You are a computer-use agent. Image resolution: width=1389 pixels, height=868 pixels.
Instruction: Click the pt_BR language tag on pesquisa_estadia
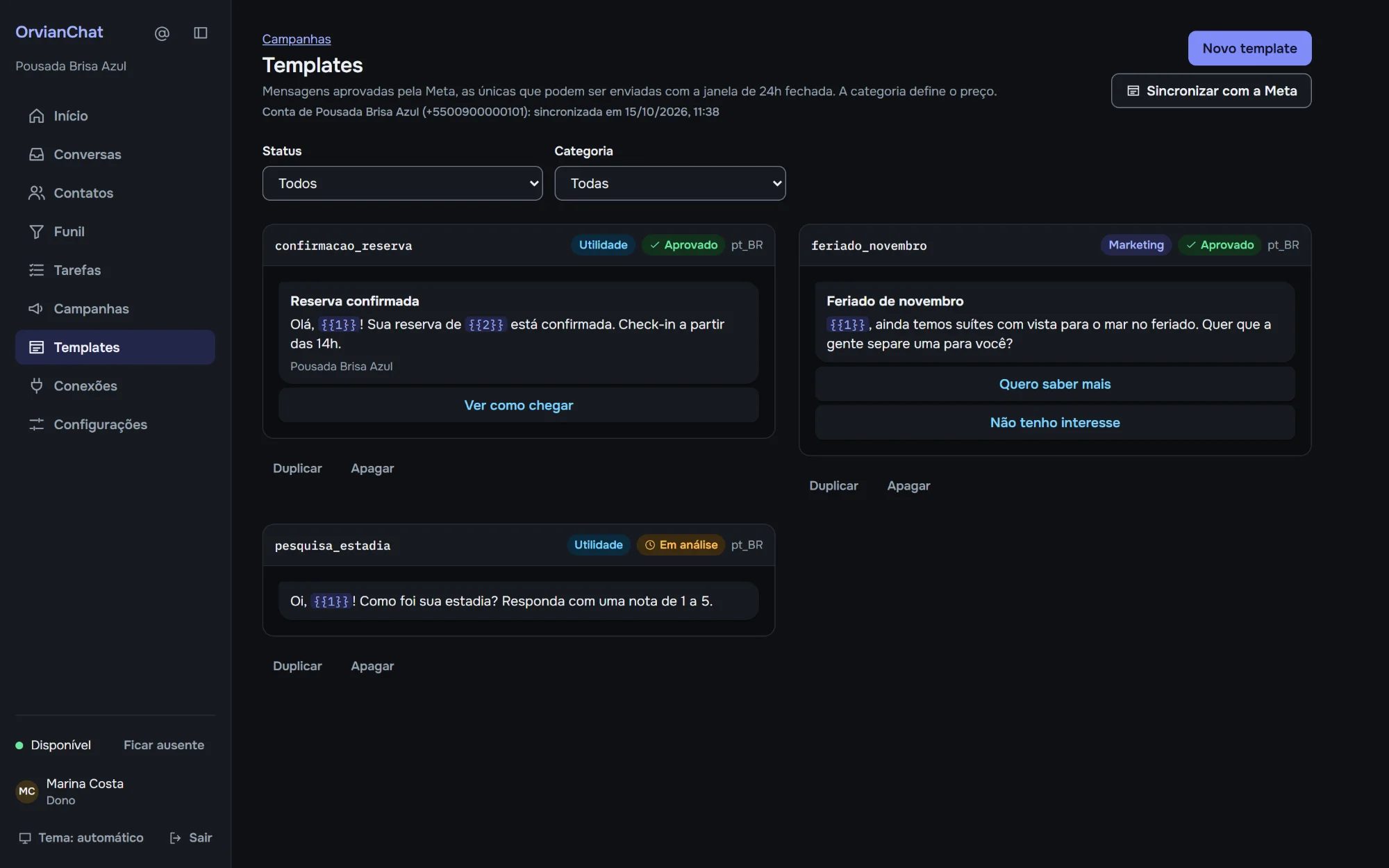[747, 545]
